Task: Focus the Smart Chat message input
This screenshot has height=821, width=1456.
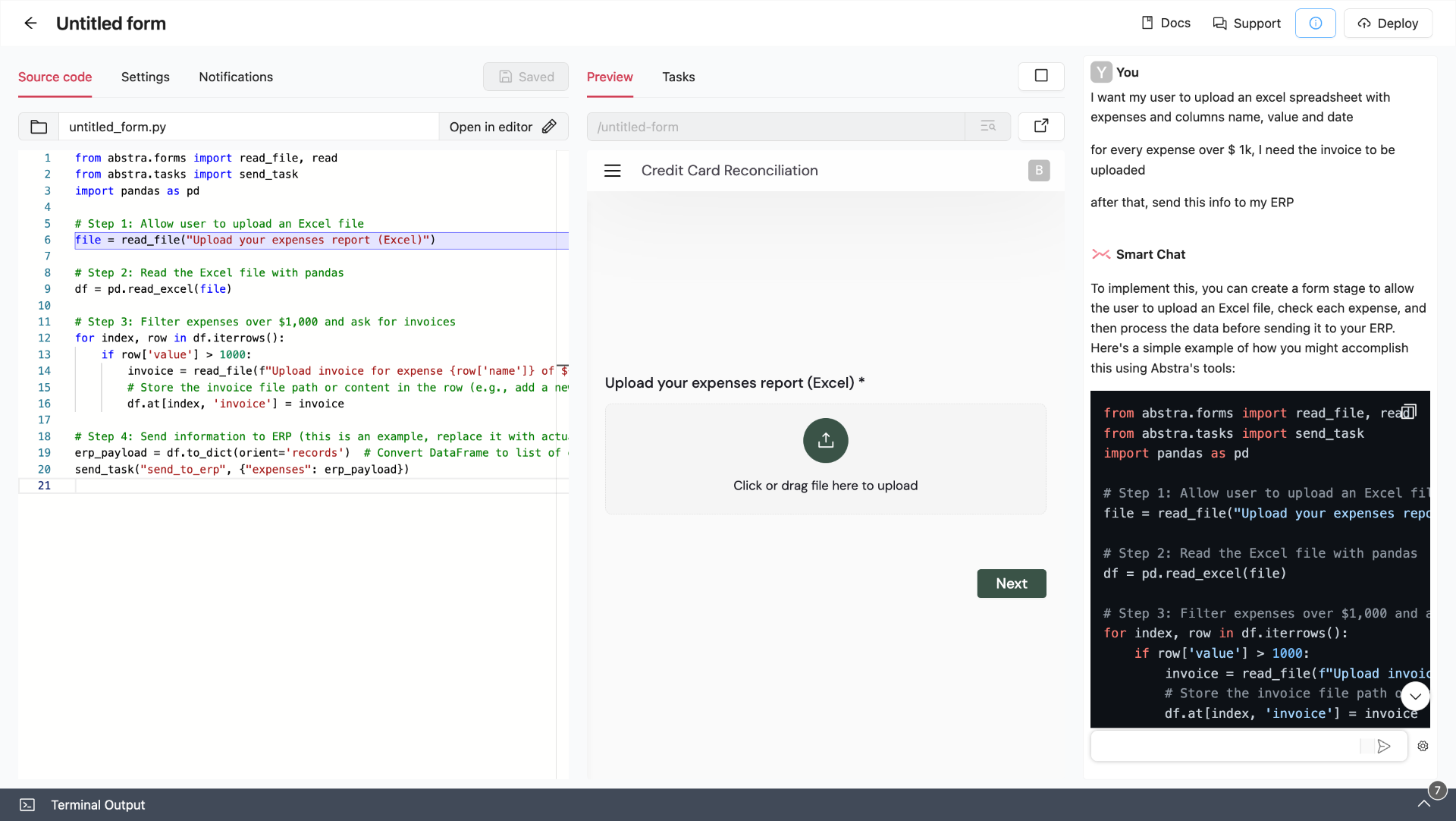Action: (x=1226, y=746)
